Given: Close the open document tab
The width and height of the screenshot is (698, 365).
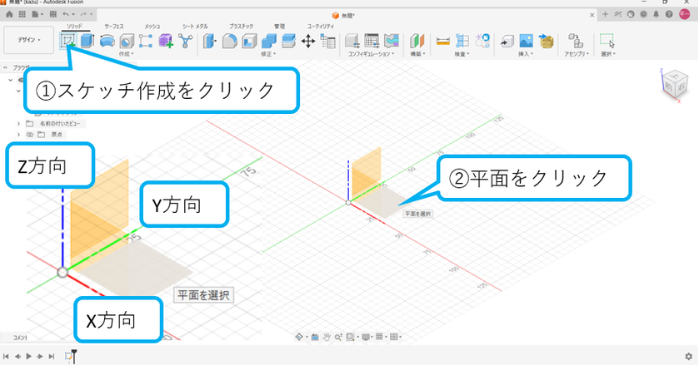Looking at the screenshot, I should pyautogui.click(x=592, y=15).
